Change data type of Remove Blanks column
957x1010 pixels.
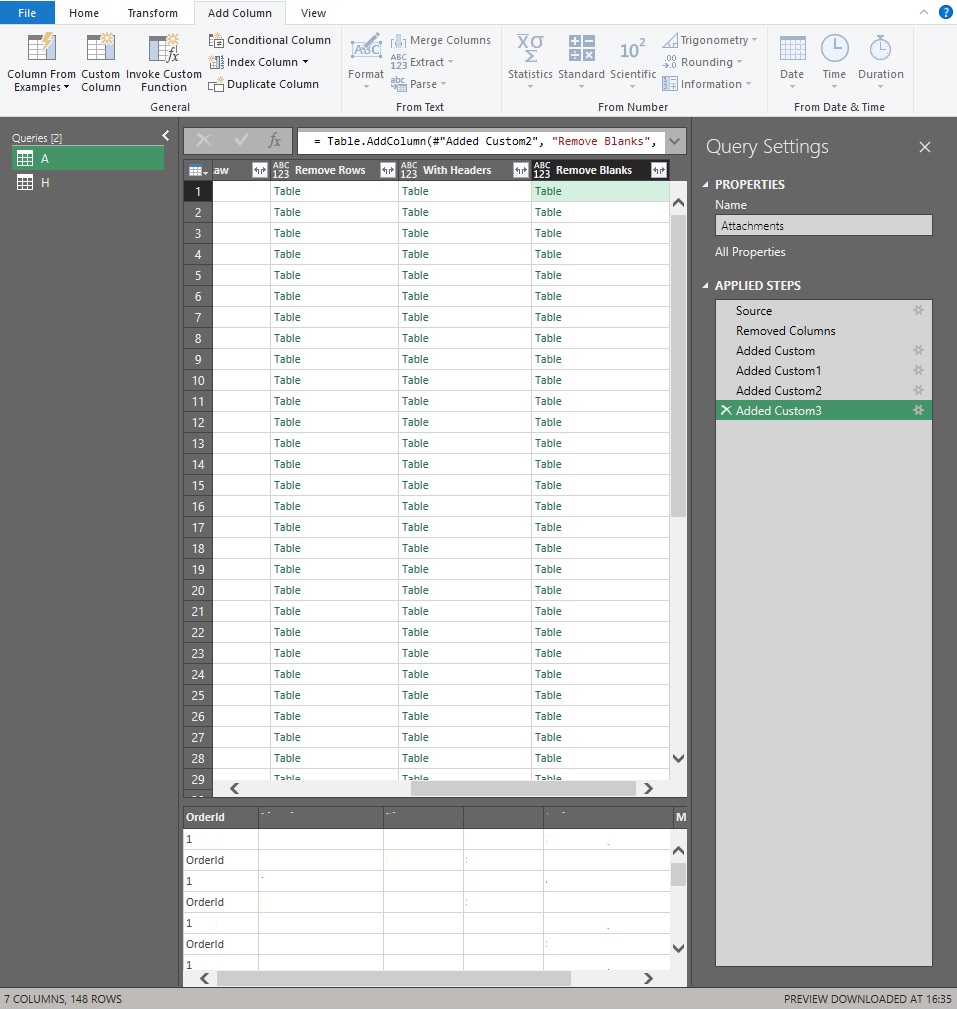(542, 170)
